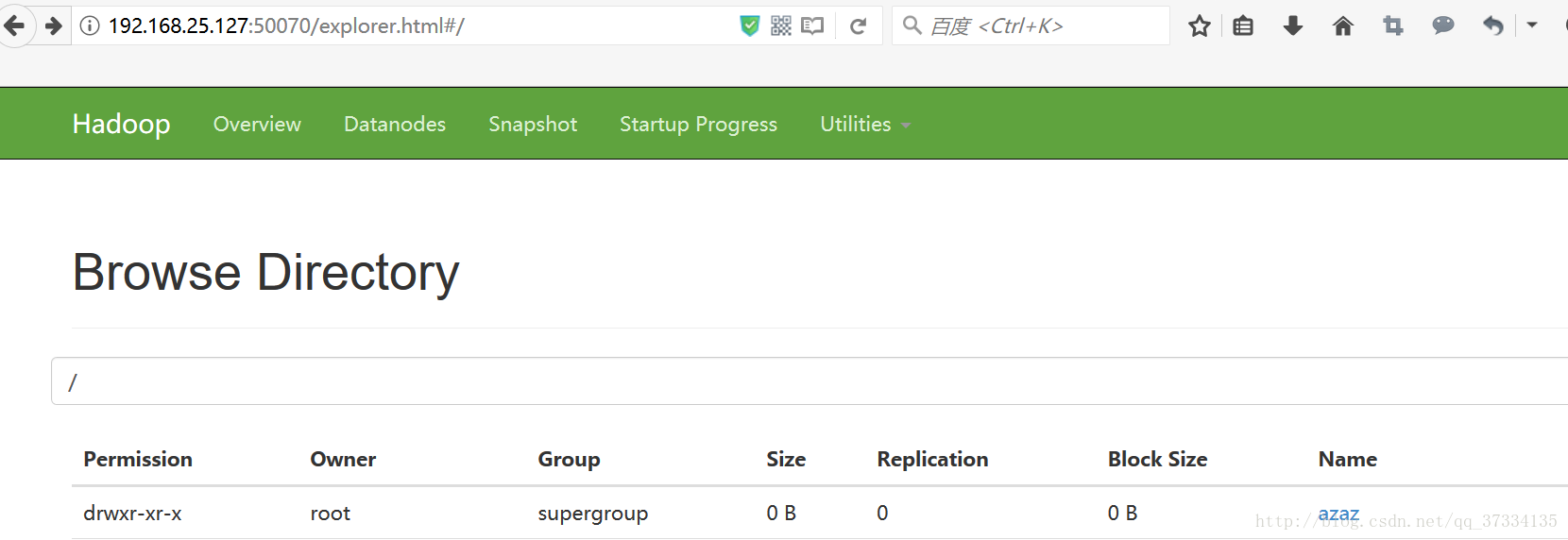This screenshot has height=540, width=1568.
Task: Reload the page with the refresh icon
Action: click(858, 25)
